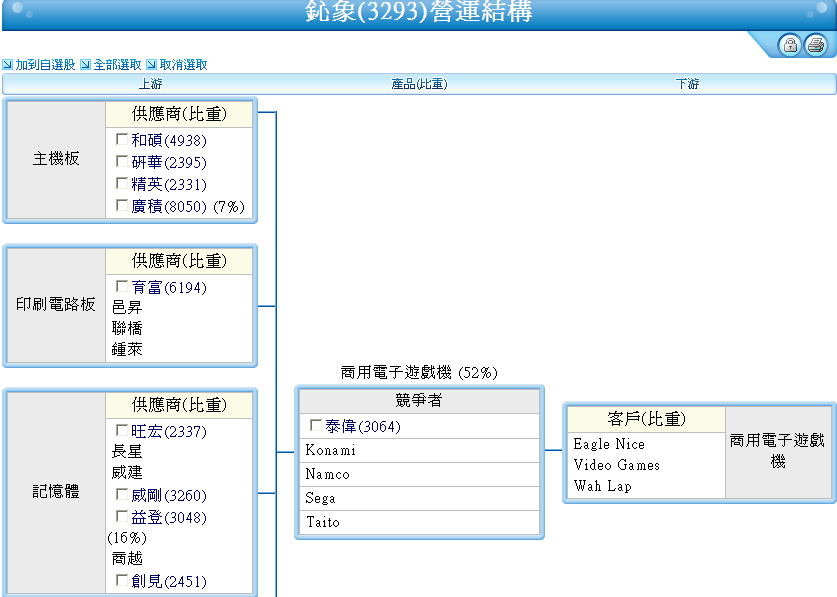Click the 上游 column header
The image size is (837, 597).
[151, 84]
